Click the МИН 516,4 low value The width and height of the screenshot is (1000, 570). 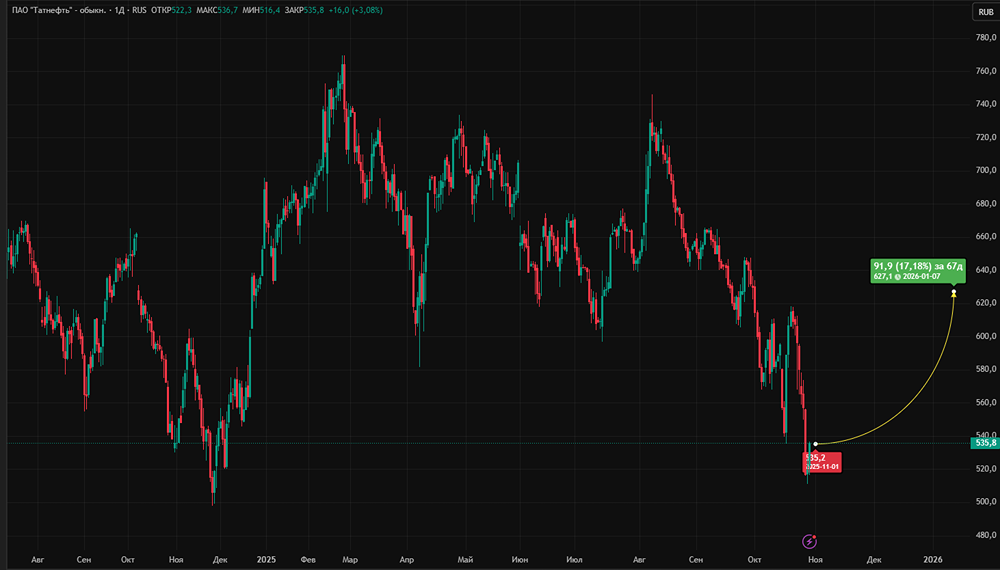(261, 10)
